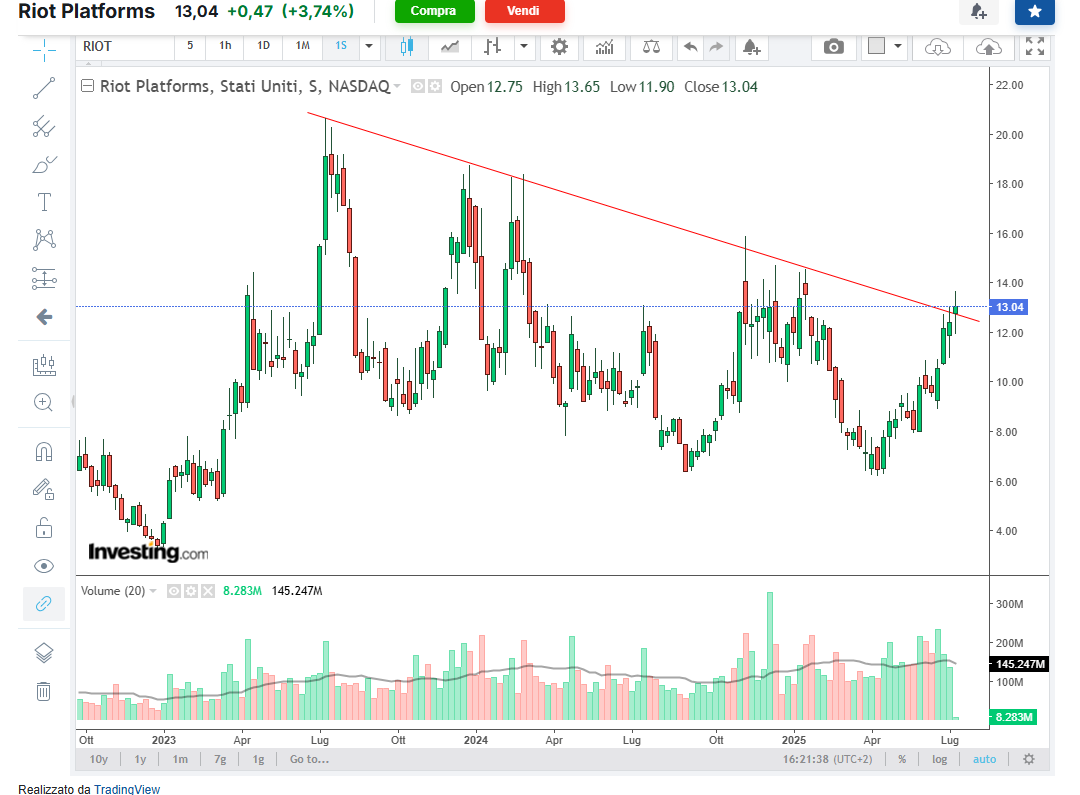The image size is (1080, 795).
Task: Switch to line chart style
Action: [450, 46]
